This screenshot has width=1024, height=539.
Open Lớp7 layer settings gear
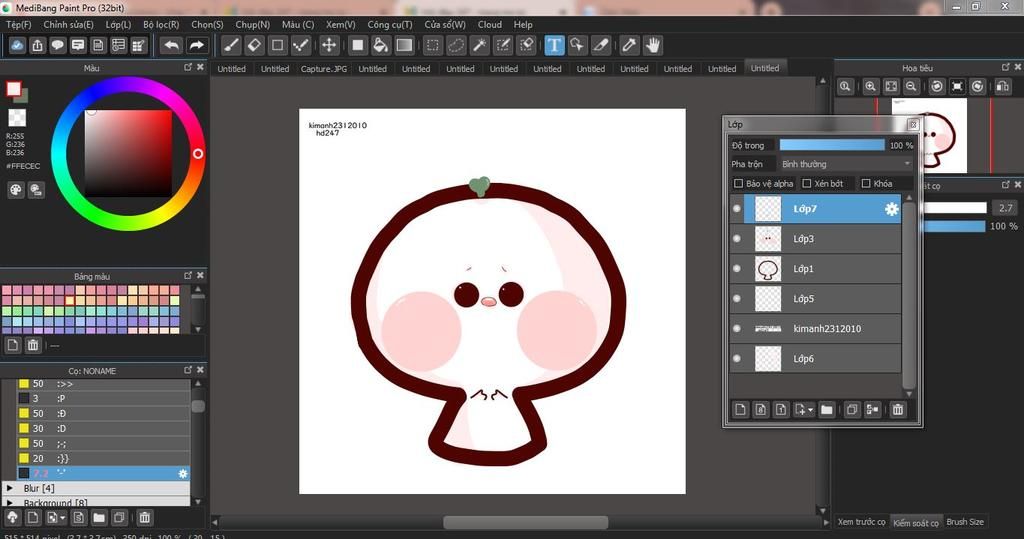coord(891,209)
